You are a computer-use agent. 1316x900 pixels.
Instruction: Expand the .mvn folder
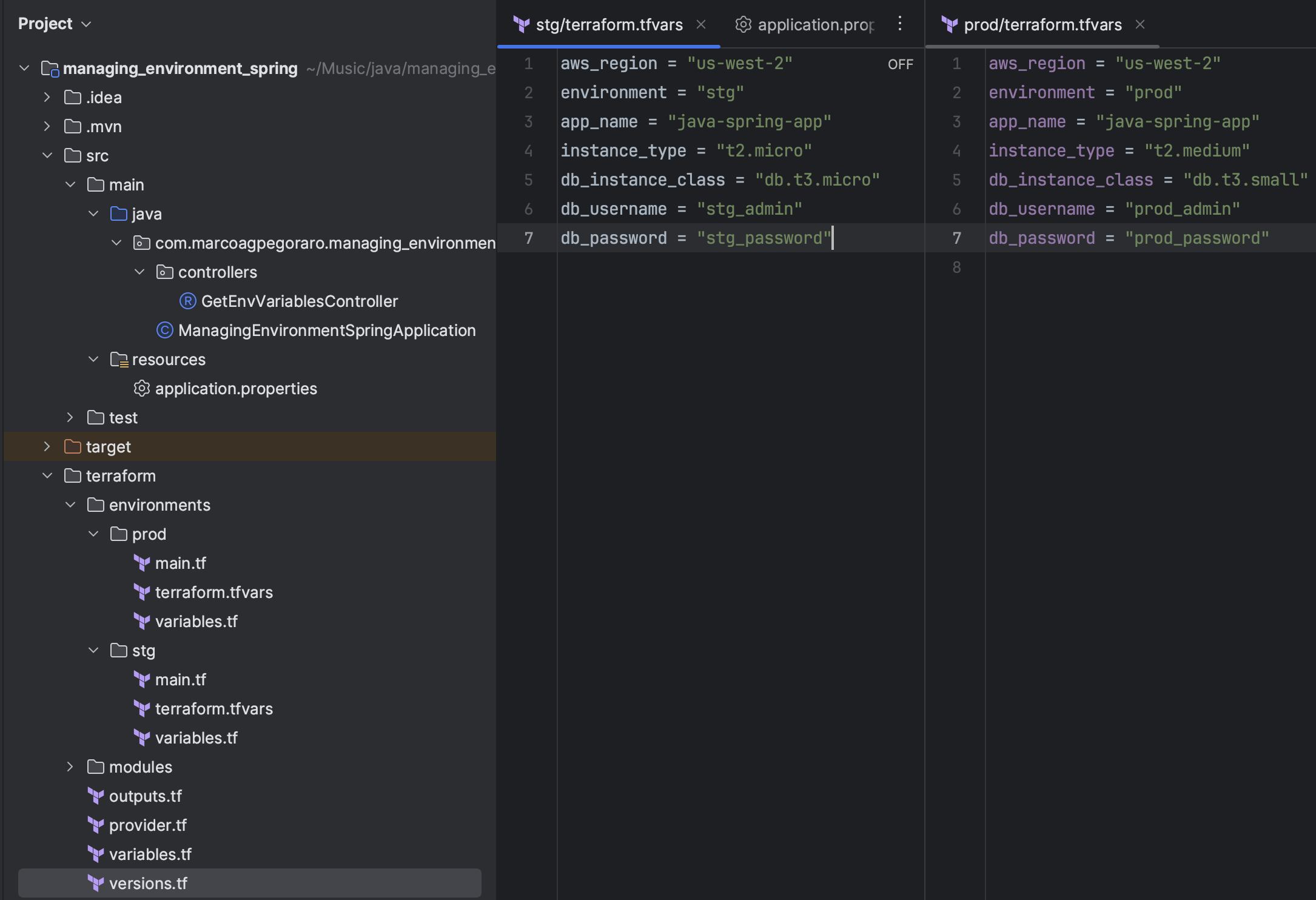pos(47,126)
